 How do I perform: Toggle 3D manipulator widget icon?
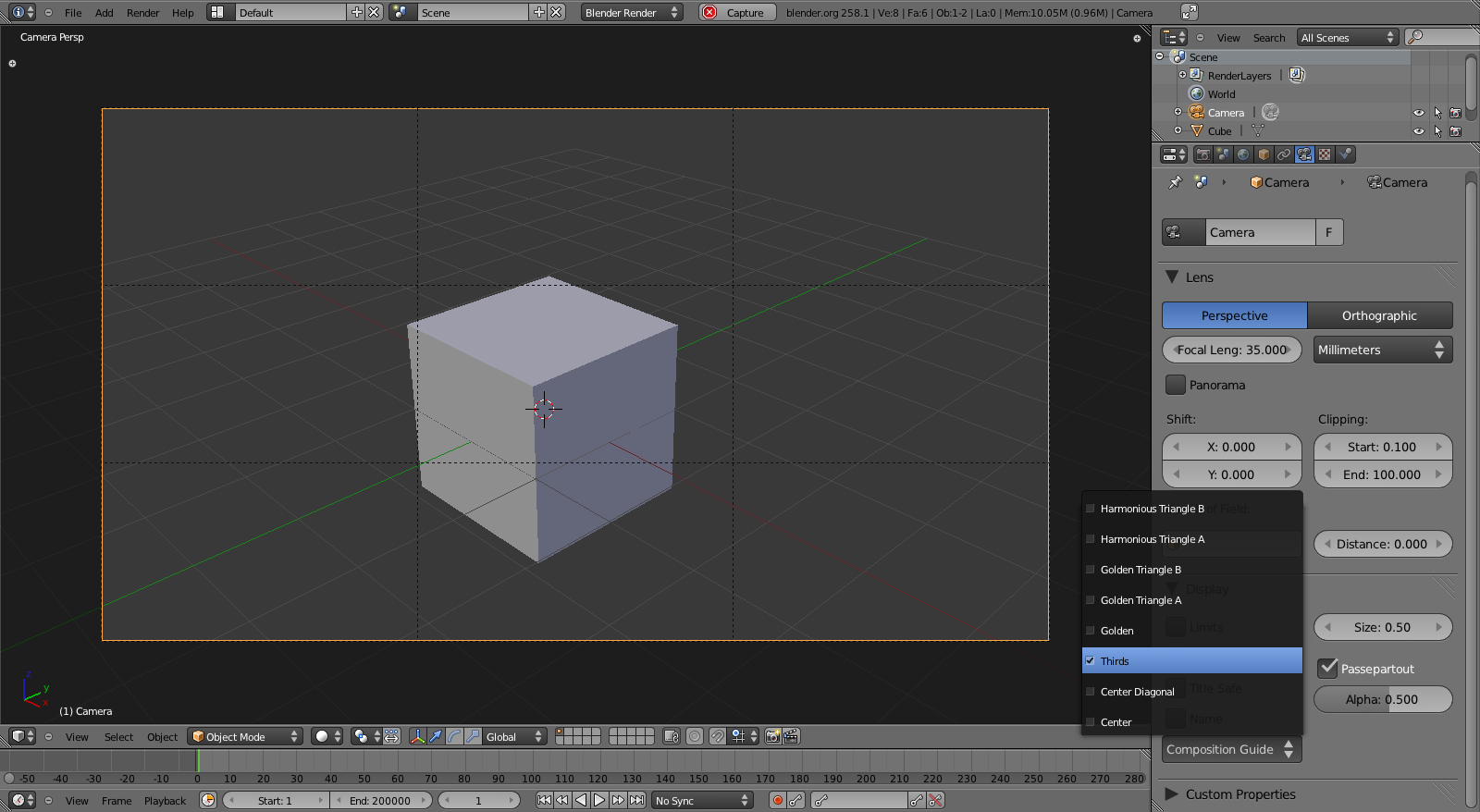tap(418, 736)
